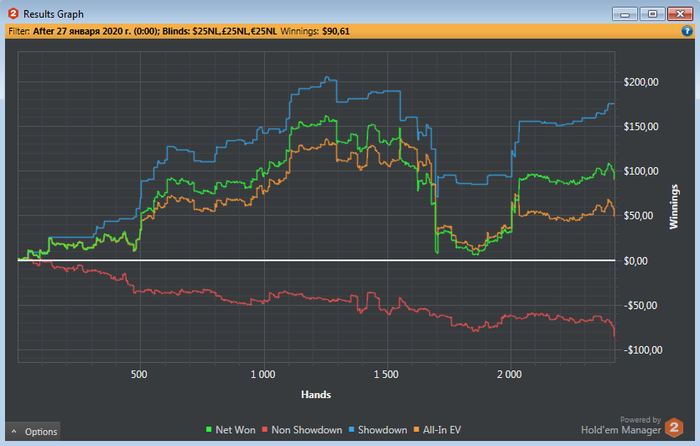This screenshot has width=700, height=446.
Task: Open the help question mark icon
Action: click(x=687, y=31)
